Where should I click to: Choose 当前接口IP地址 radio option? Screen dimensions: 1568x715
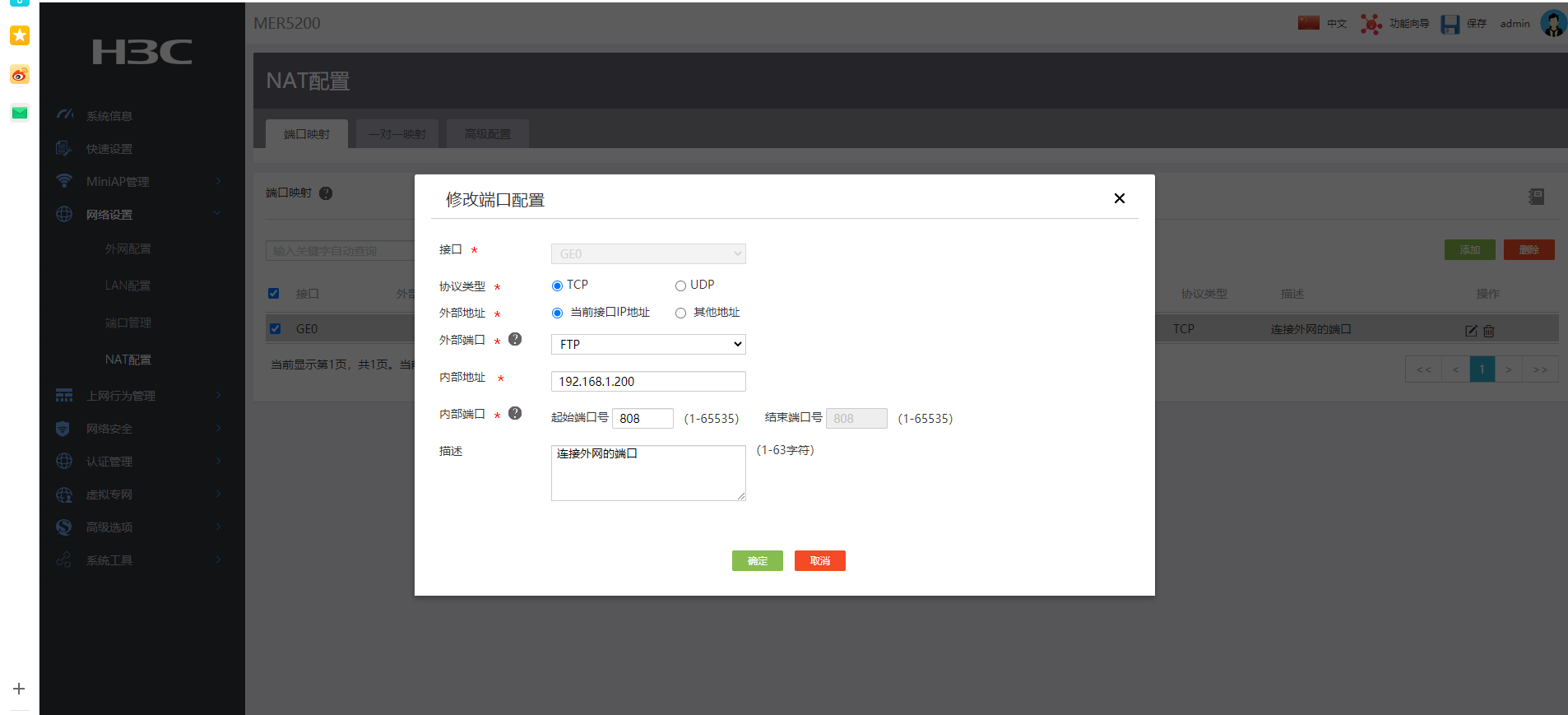coord(557,313)
